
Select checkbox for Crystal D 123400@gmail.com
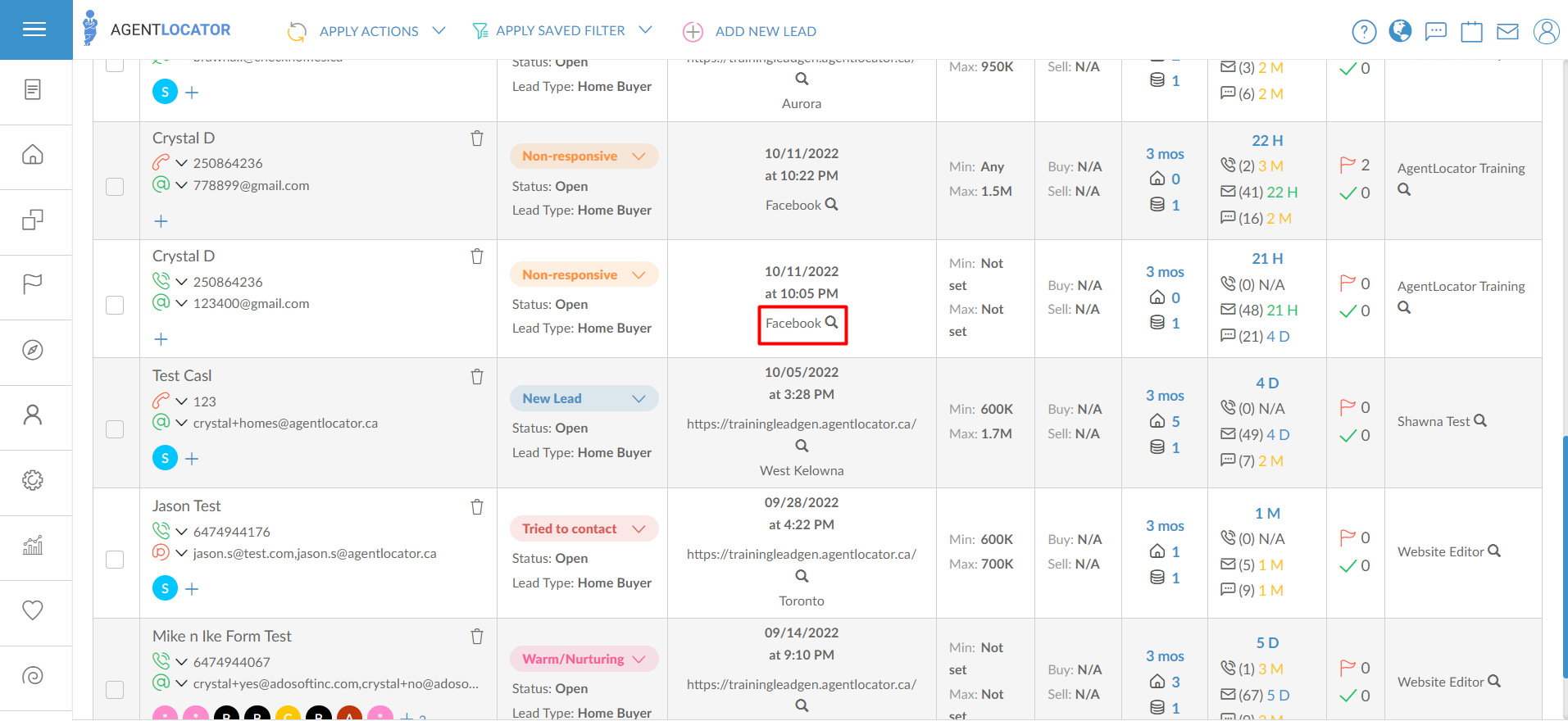coord(115,305)
